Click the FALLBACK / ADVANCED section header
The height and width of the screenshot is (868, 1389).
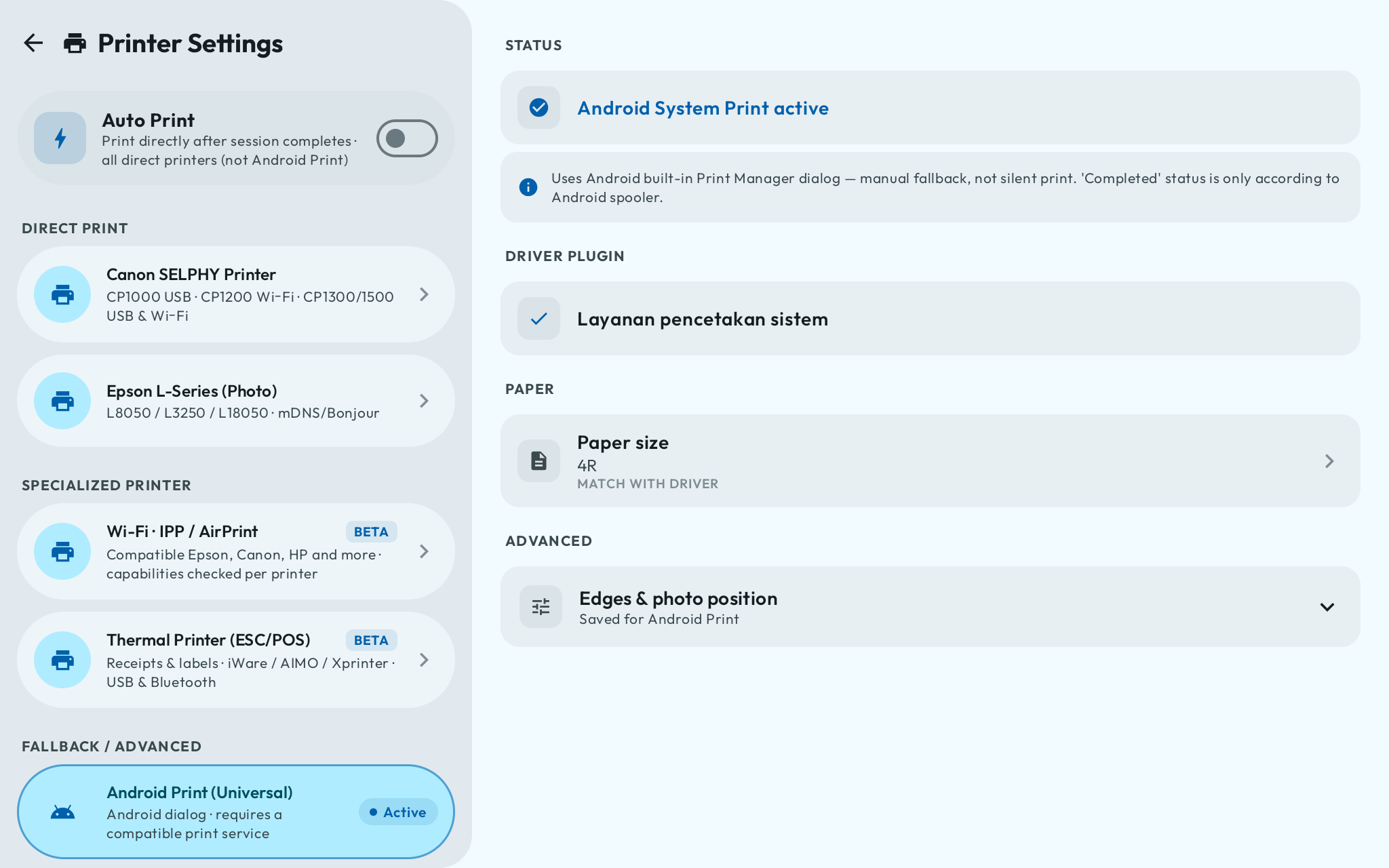point(111,747)
